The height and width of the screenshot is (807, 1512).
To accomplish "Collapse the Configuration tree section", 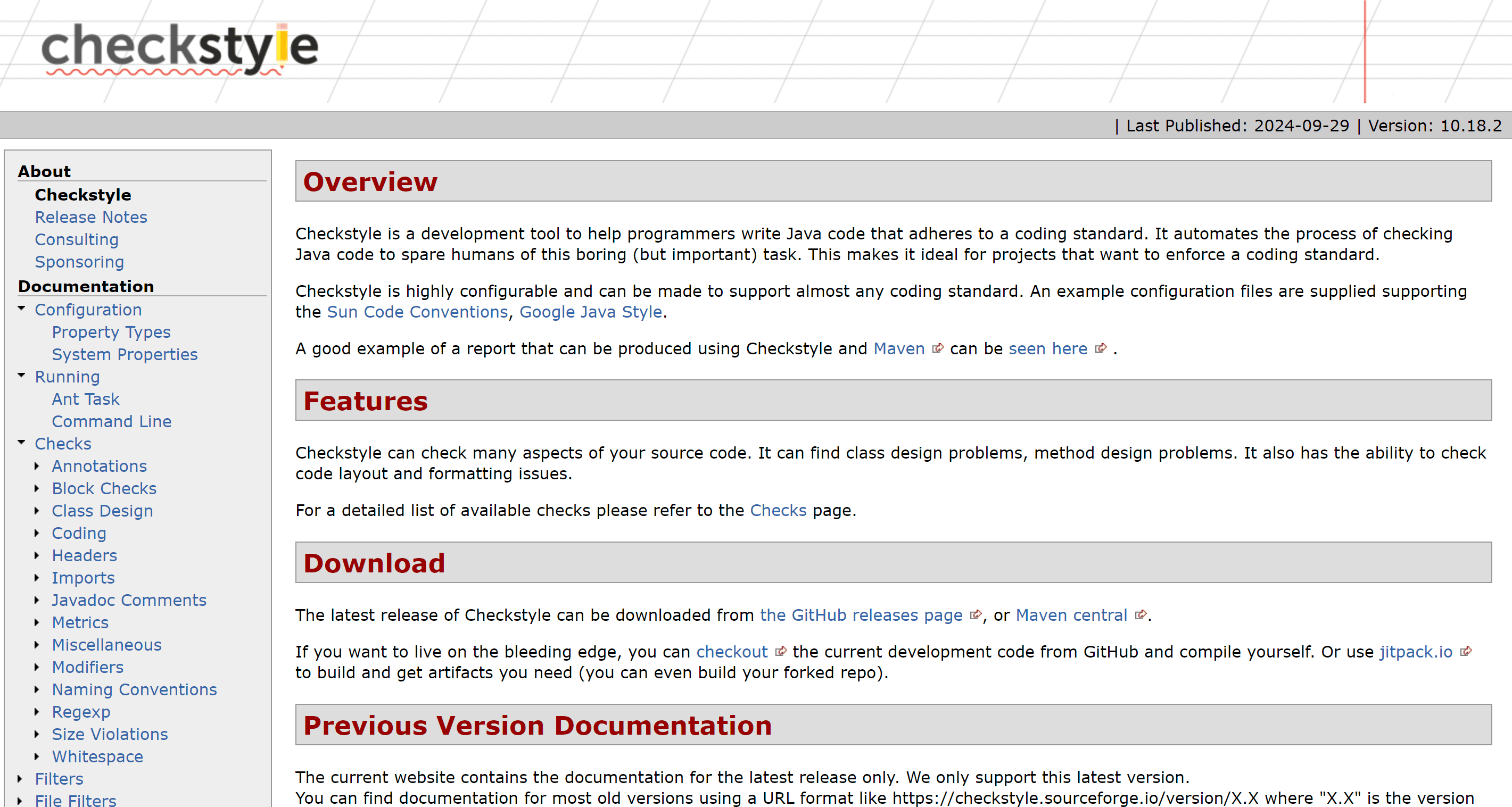I will tap(22, 309).
